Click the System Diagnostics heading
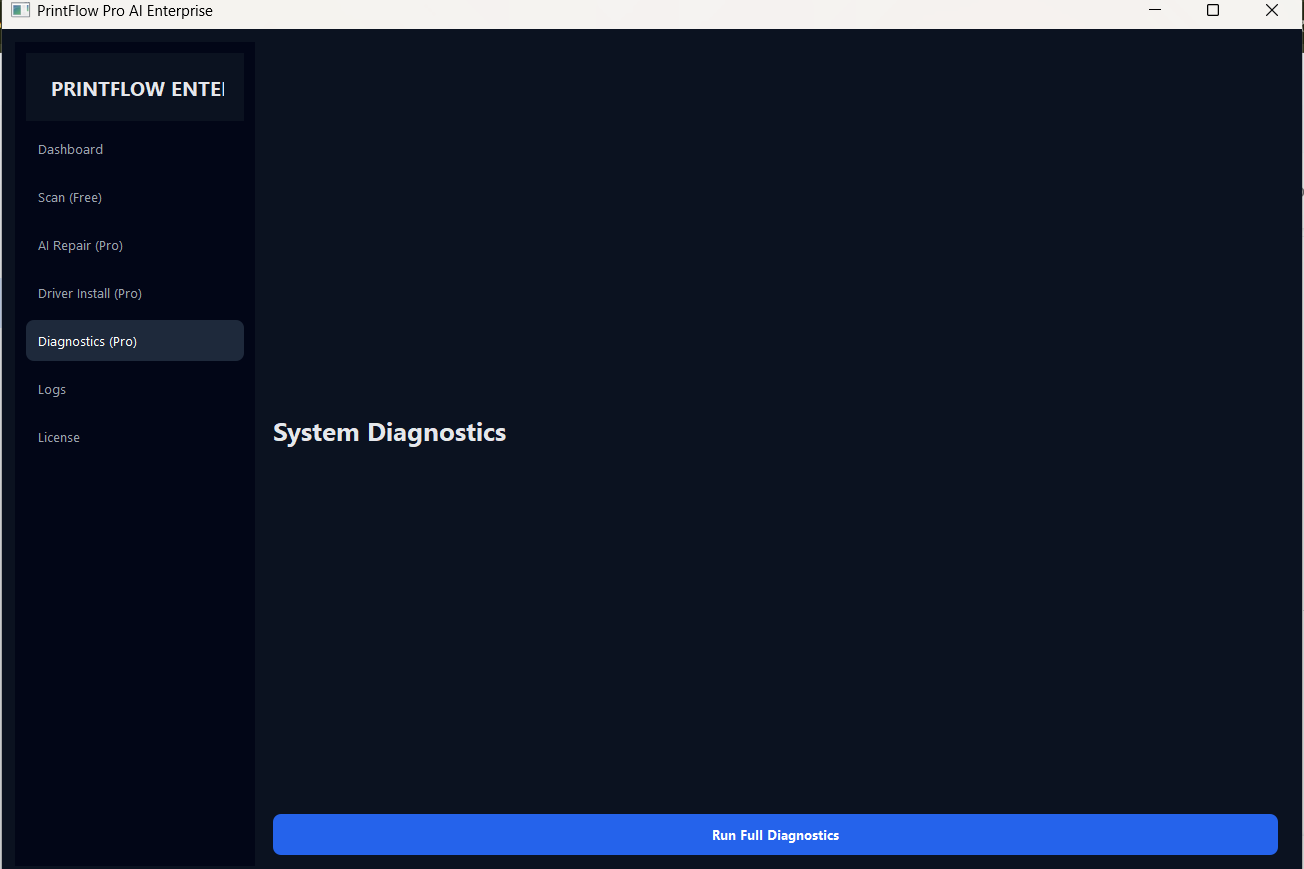The image size is (1304, 869). tap(389, 432)
